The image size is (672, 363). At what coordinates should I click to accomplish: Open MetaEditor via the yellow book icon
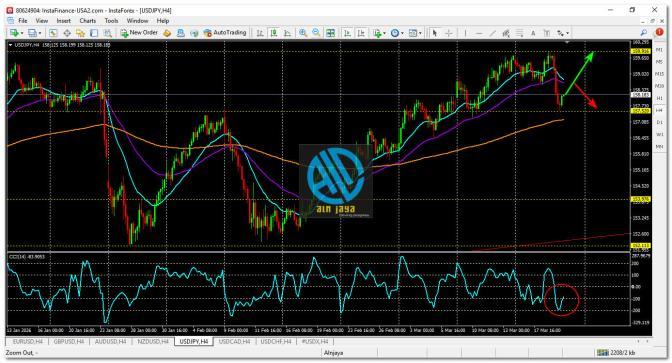click(167, 33)
